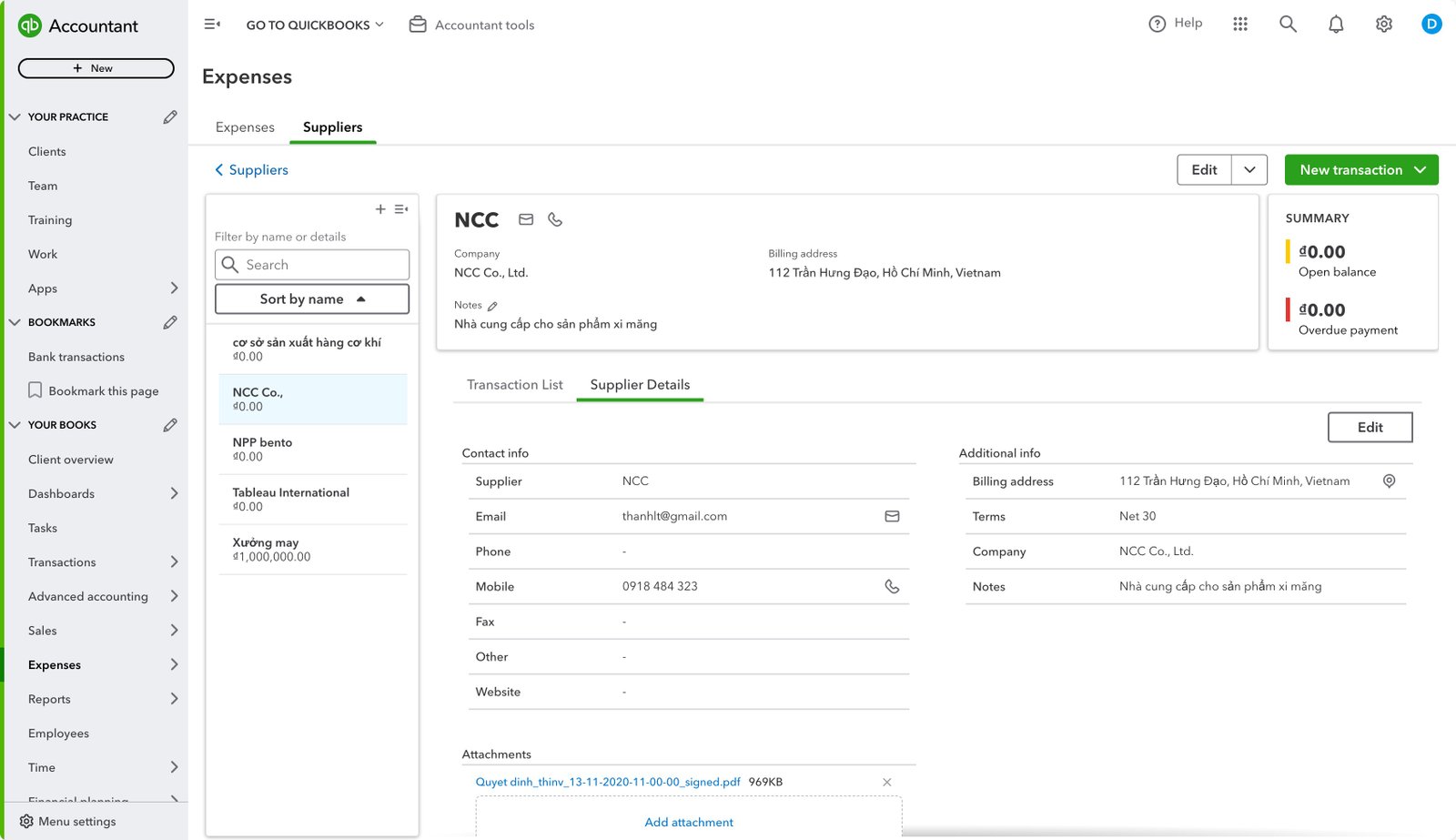Open Training in sidebar
1456x840 pixels.
[x=50, y=220]
